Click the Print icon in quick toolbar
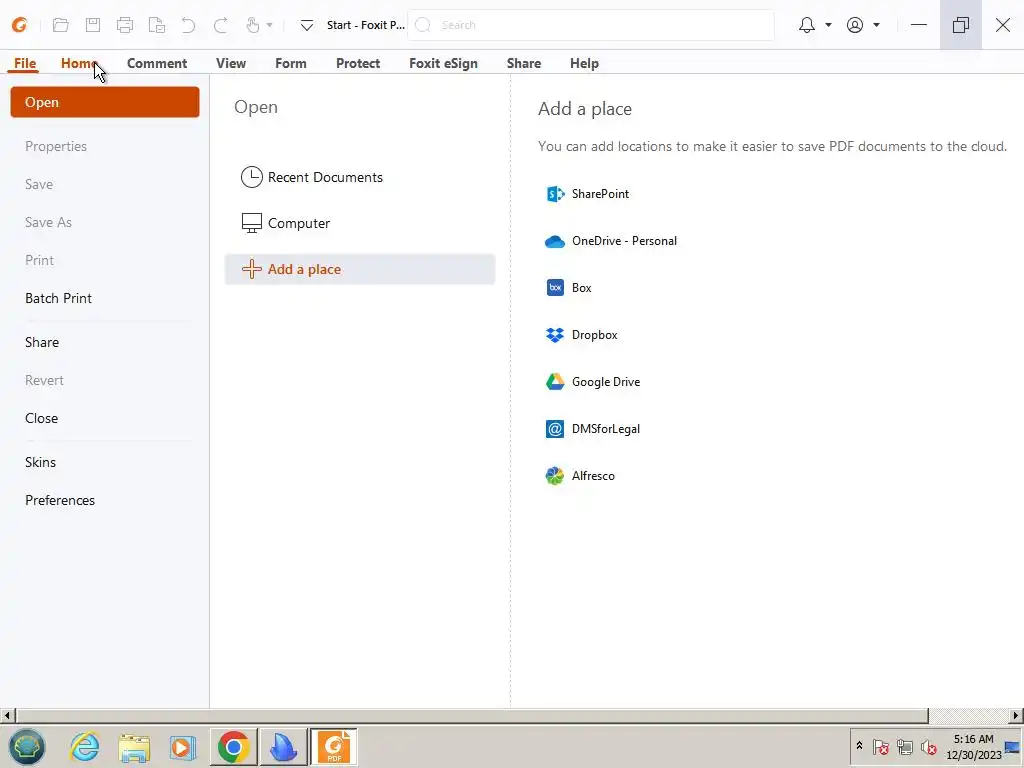 125,25
